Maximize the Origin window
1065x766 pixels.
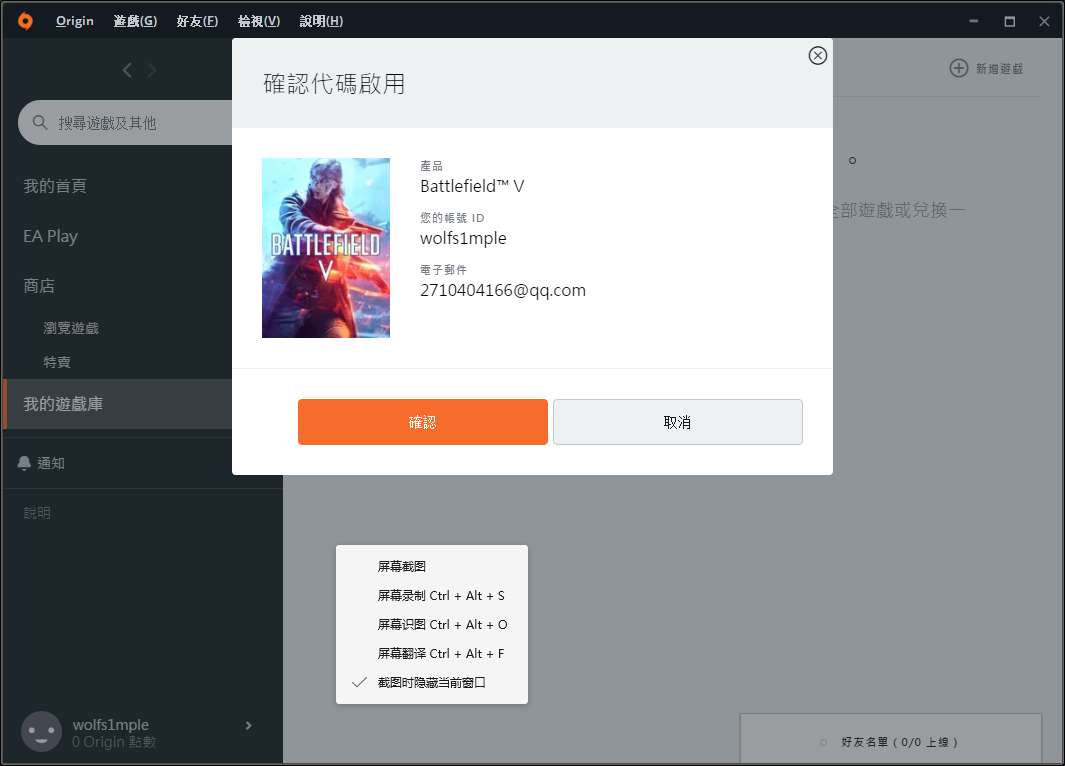click(1009, 21)
